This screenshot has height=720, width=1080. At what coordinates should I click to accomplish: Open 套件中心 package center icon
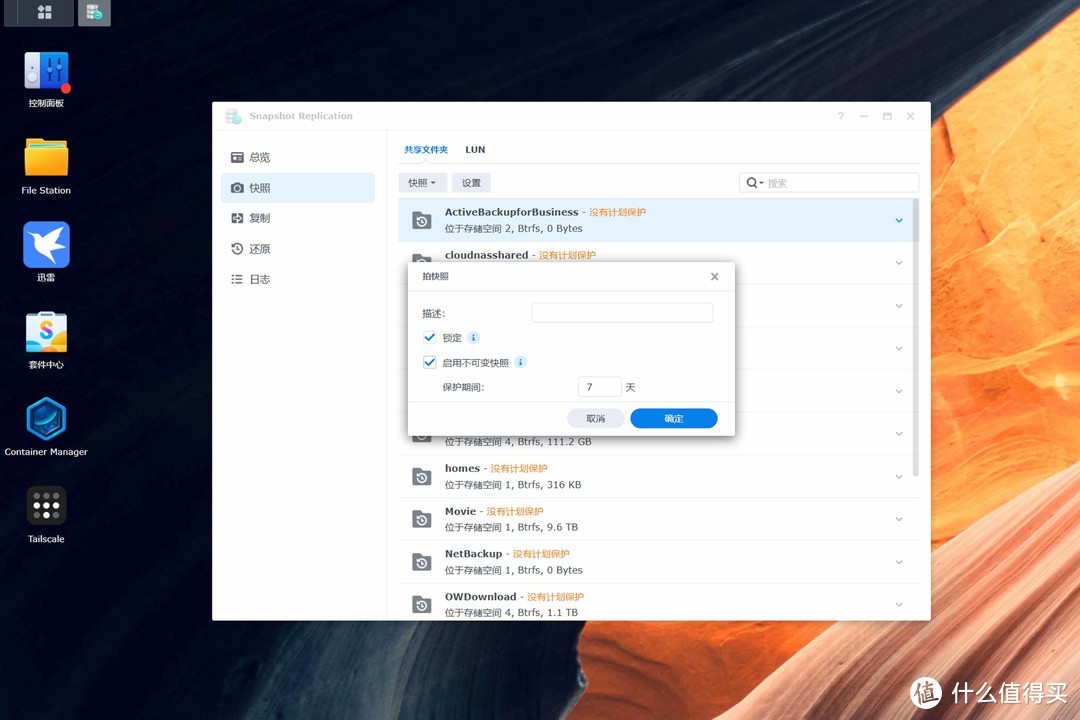46,332
